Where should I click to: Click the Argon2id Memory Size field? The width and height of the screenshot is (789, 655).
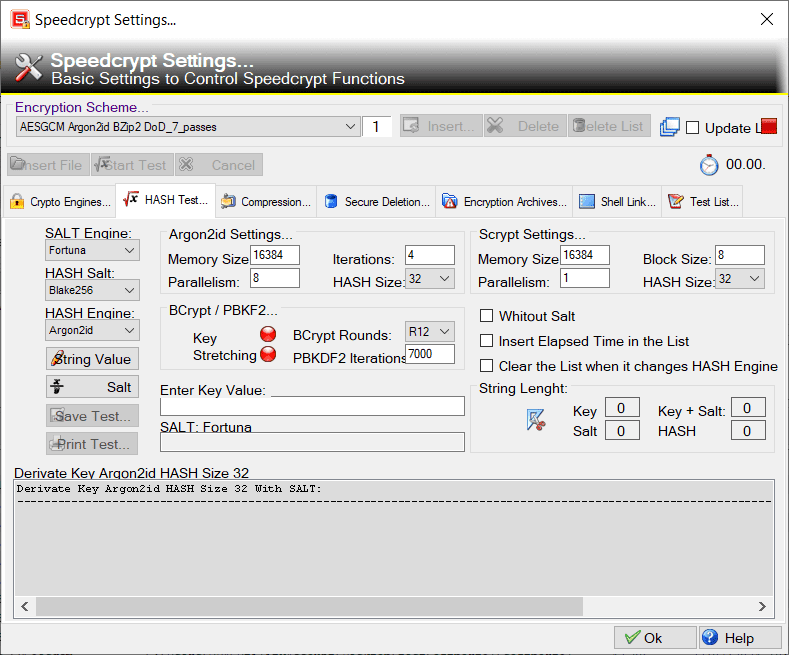275,255
